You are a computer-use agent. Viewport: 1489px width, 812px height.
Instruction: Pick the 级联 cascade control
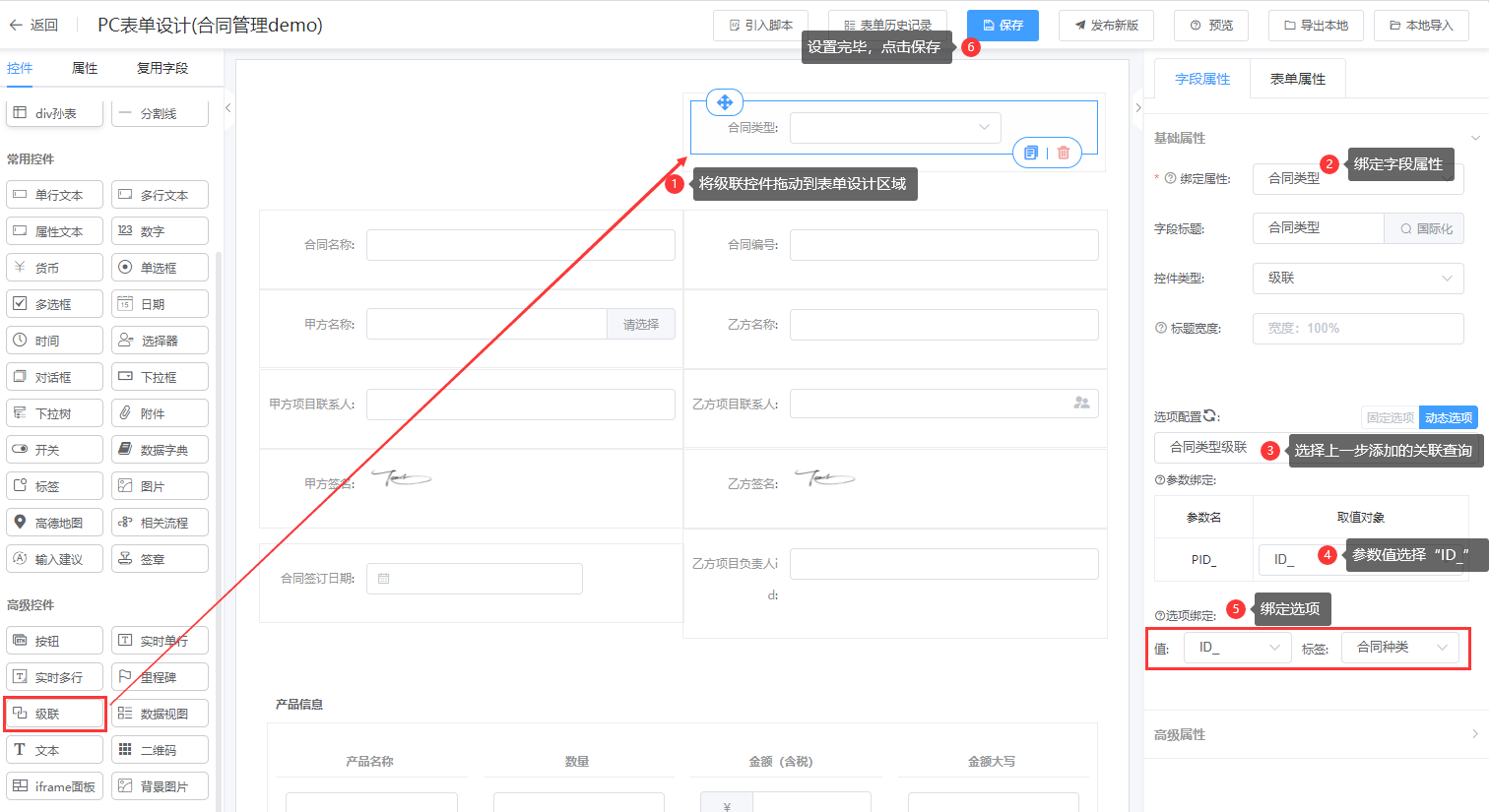click(x=55, y=714)
